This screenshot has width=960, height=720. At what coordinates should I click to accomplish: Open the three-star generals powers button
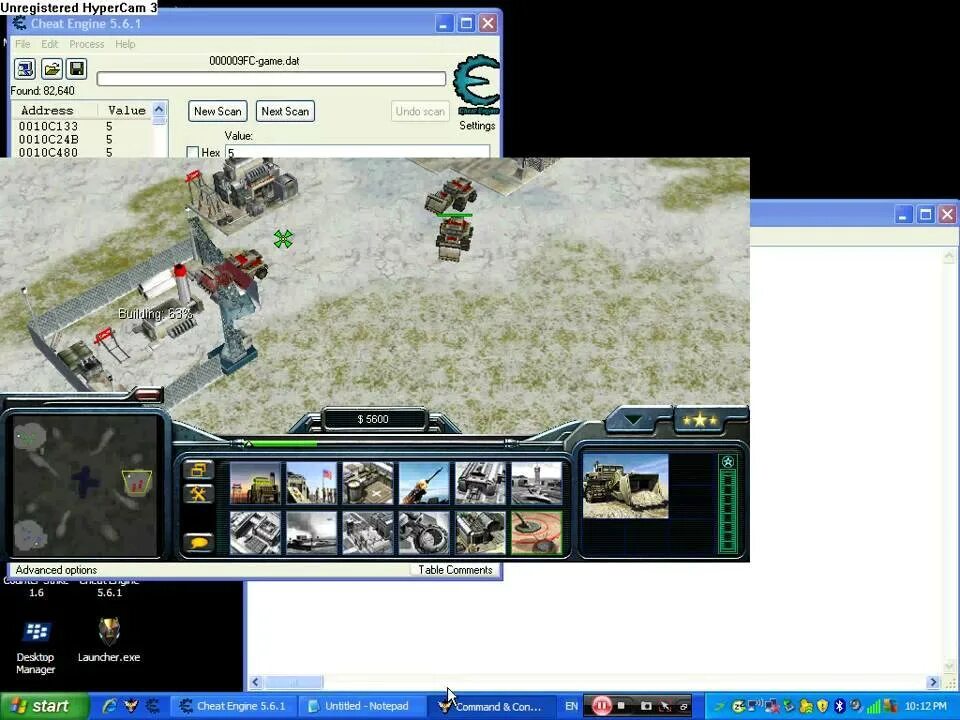pyautogui.click(x=699, y=421)
